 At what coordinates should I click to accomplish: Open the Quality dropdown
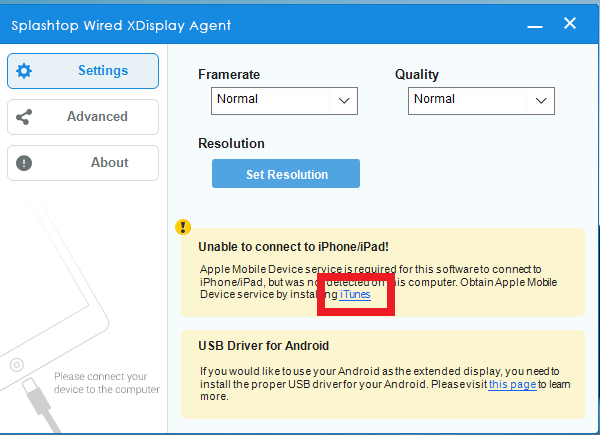coord(481,101)
